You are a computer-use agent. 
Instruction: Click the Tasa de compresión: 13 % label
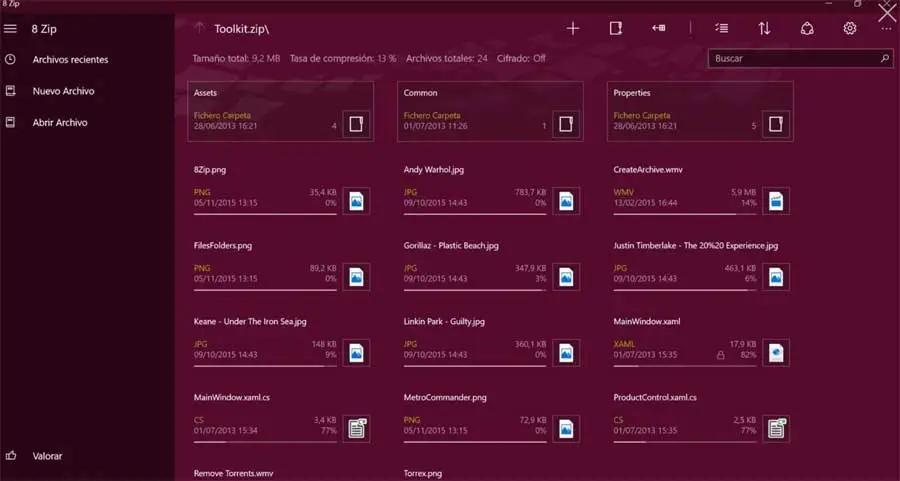(343, 59)
